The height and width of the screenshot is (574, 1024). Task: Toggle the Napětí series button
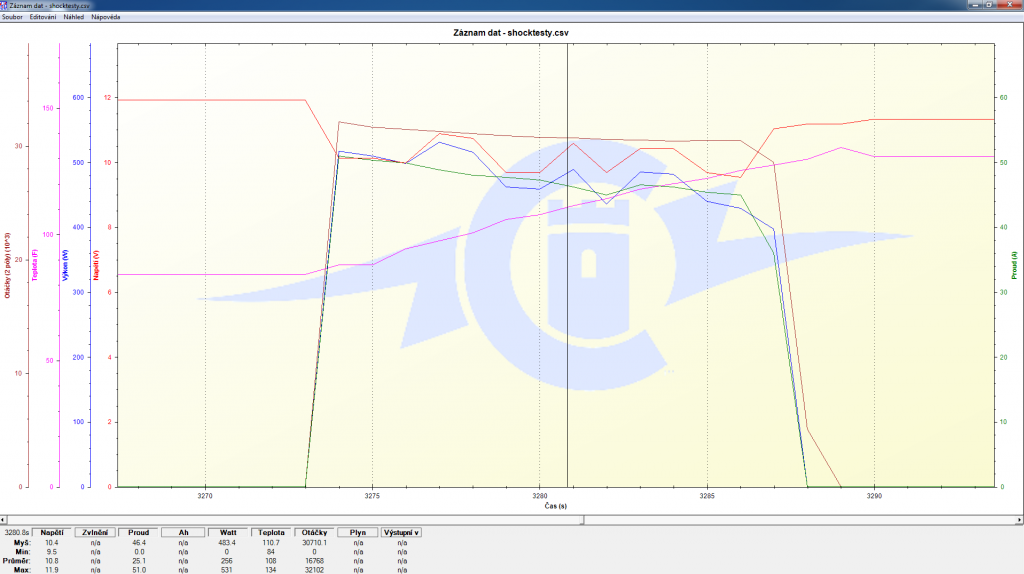(x=52, y=532)
